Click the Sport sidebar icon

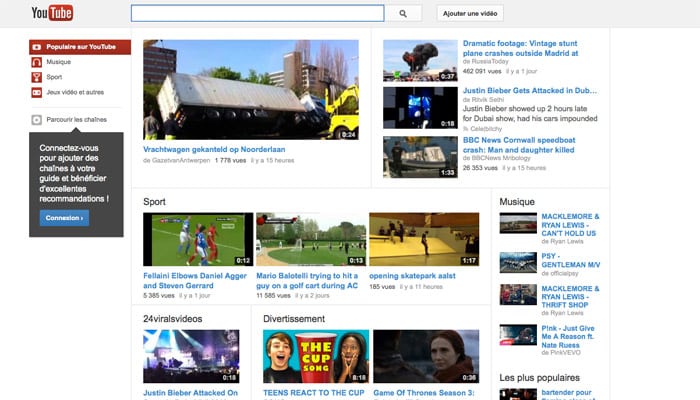tap(36, 77)
